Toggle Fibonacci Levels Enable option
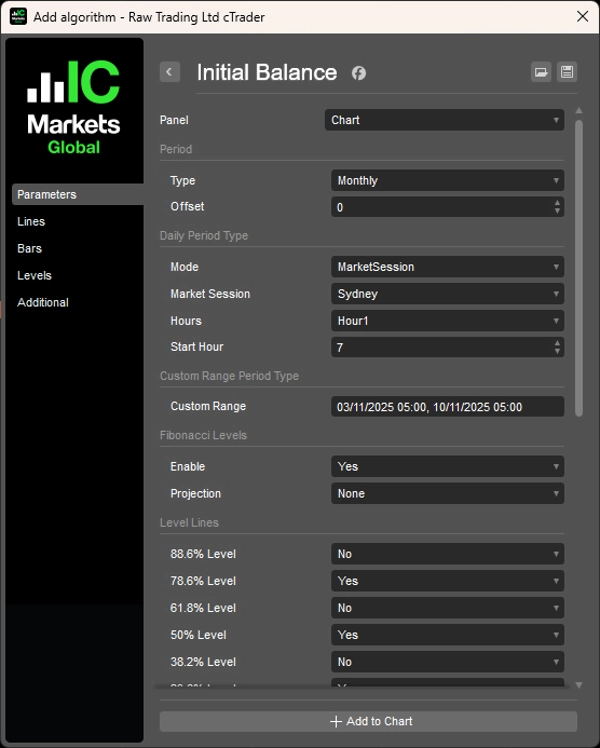This screenshot has height=748, width=600. pos(447,467)
